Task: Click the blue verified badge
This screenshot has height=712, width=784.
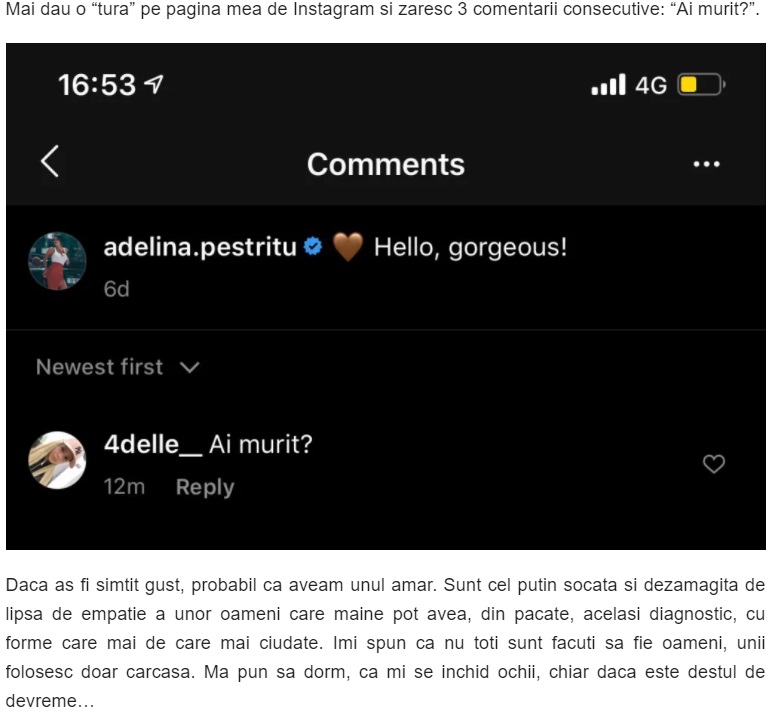Action: coord(313,247)
